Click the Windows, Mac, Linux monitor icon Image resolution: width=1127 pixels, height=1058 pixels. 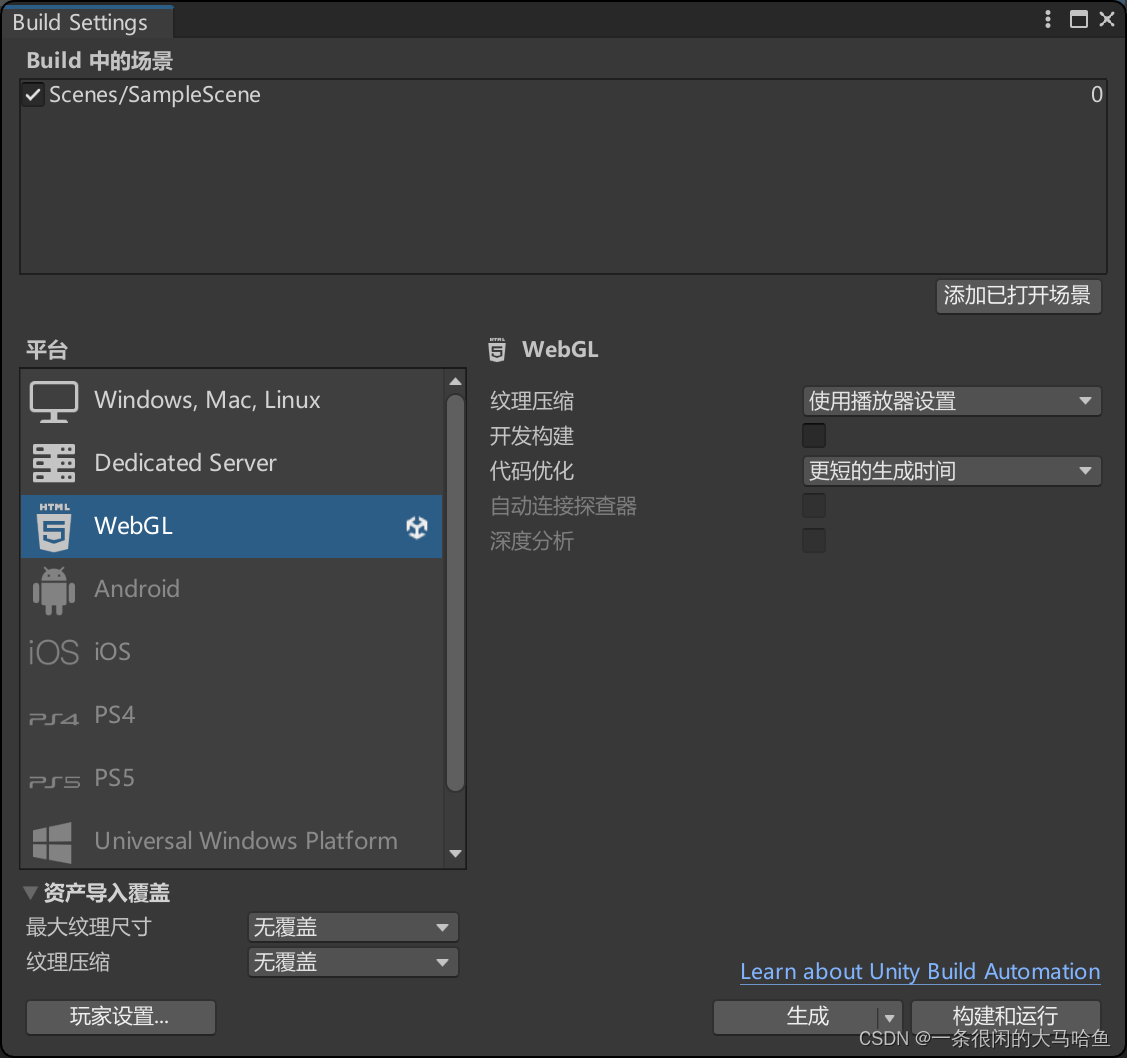pyautogui.click(x=54, y=401)
